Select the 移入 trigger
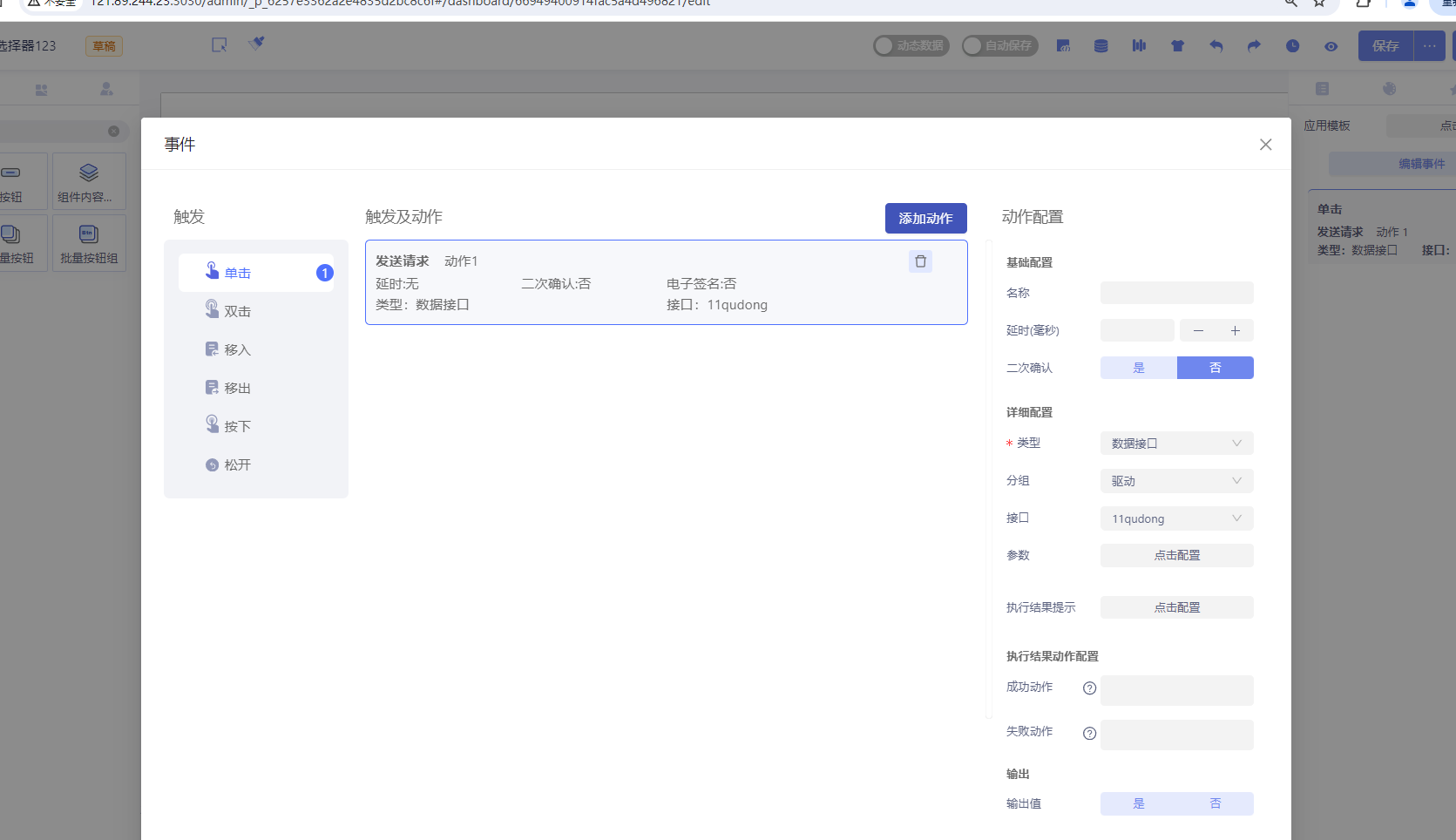Screen dimensions: 1456x840 pos(256,349)
